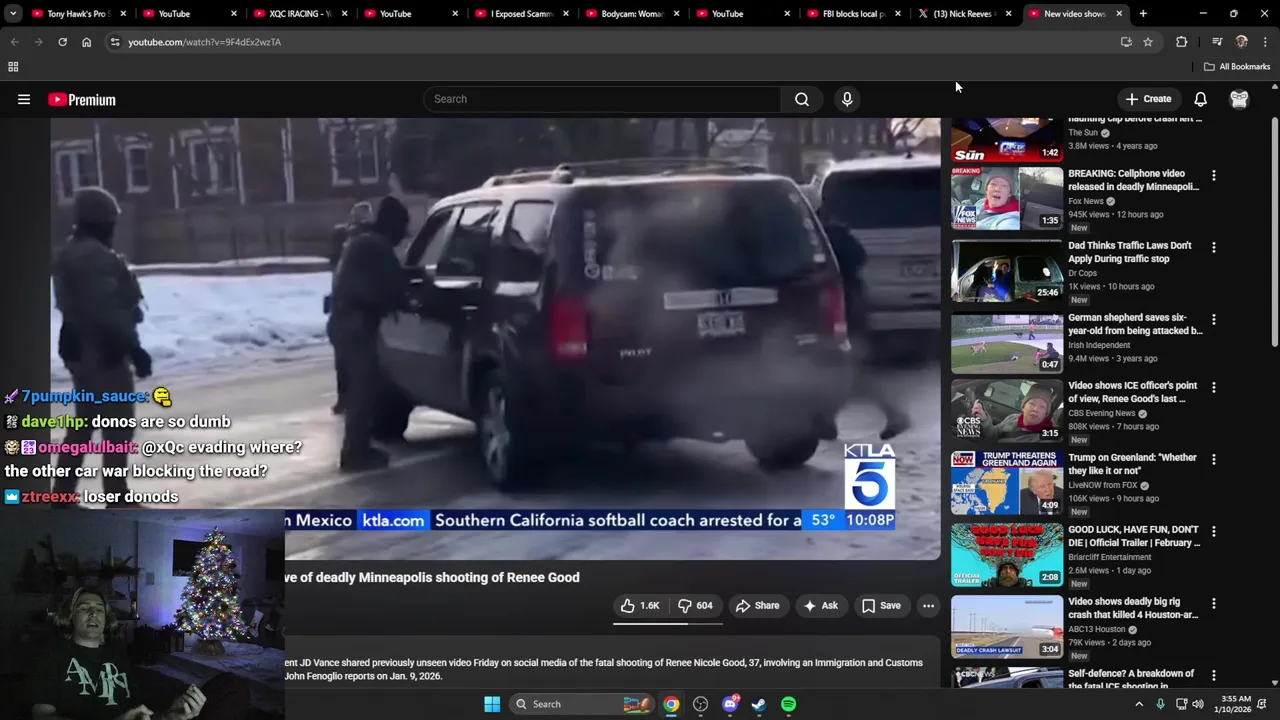The height and width of the screenshot is (720, 1280).
Task: View site information icon in address bar
Action: (115, 42)
